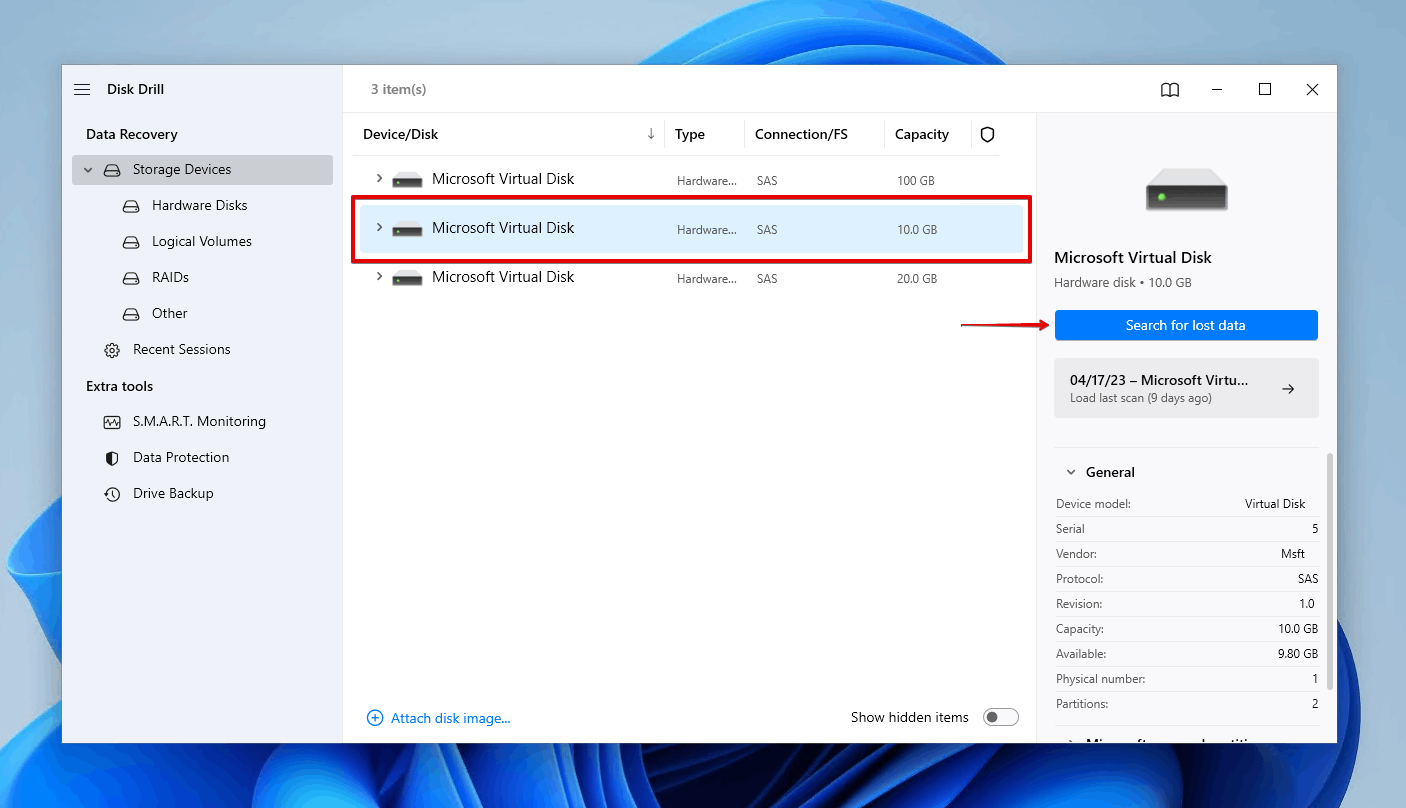1406x808 pixels.
Task: Expand the 10.0 GB Microsoft Virtual Disk
Action: point(379,227)
